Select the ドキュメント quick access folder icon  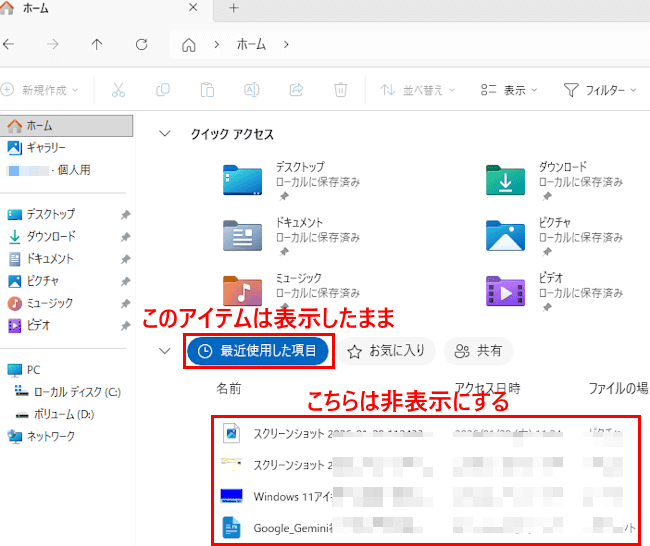coord(243,235)
